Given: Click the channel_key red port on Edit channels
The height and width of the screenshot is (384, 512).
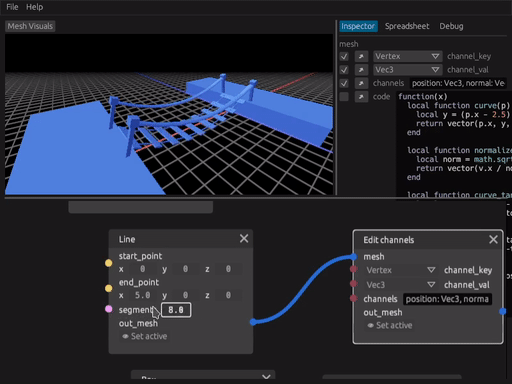Looking at the screenshot, I should [x=354, y=269].
